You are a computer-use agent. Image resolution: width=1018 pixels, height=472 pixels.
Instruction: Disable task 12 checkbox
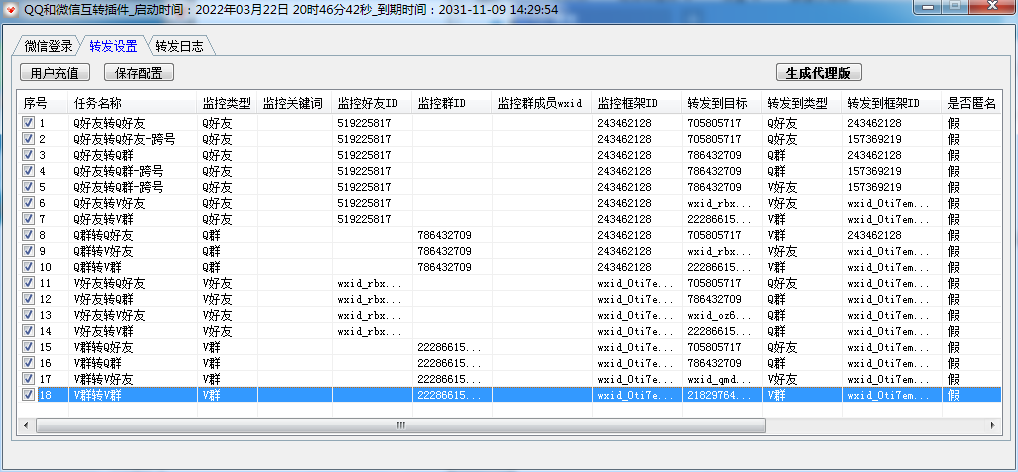click(x=28, y=299)
